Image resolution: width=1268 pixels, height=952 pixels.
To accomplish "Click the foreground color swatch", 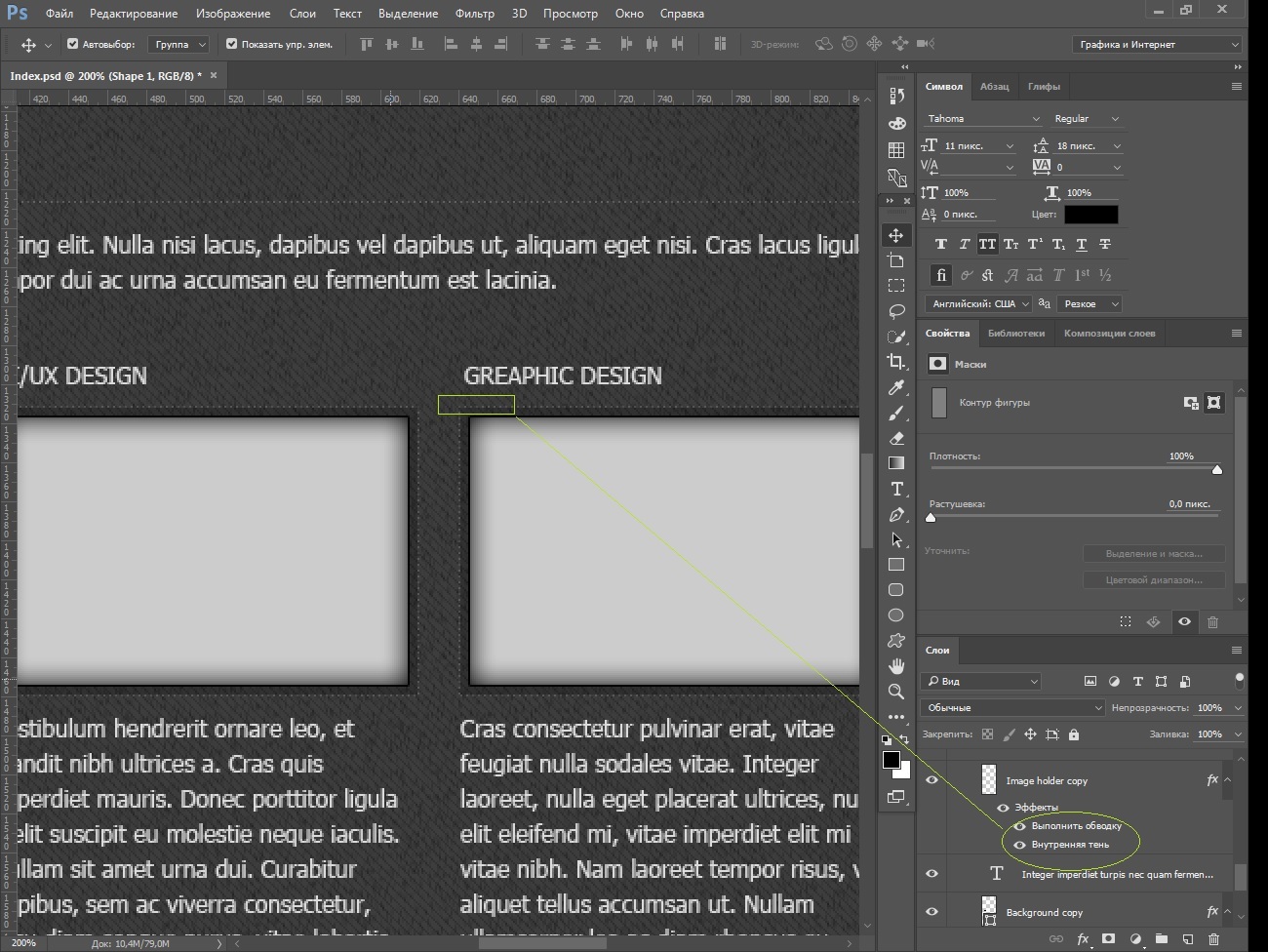I will (x=891, y=760).
